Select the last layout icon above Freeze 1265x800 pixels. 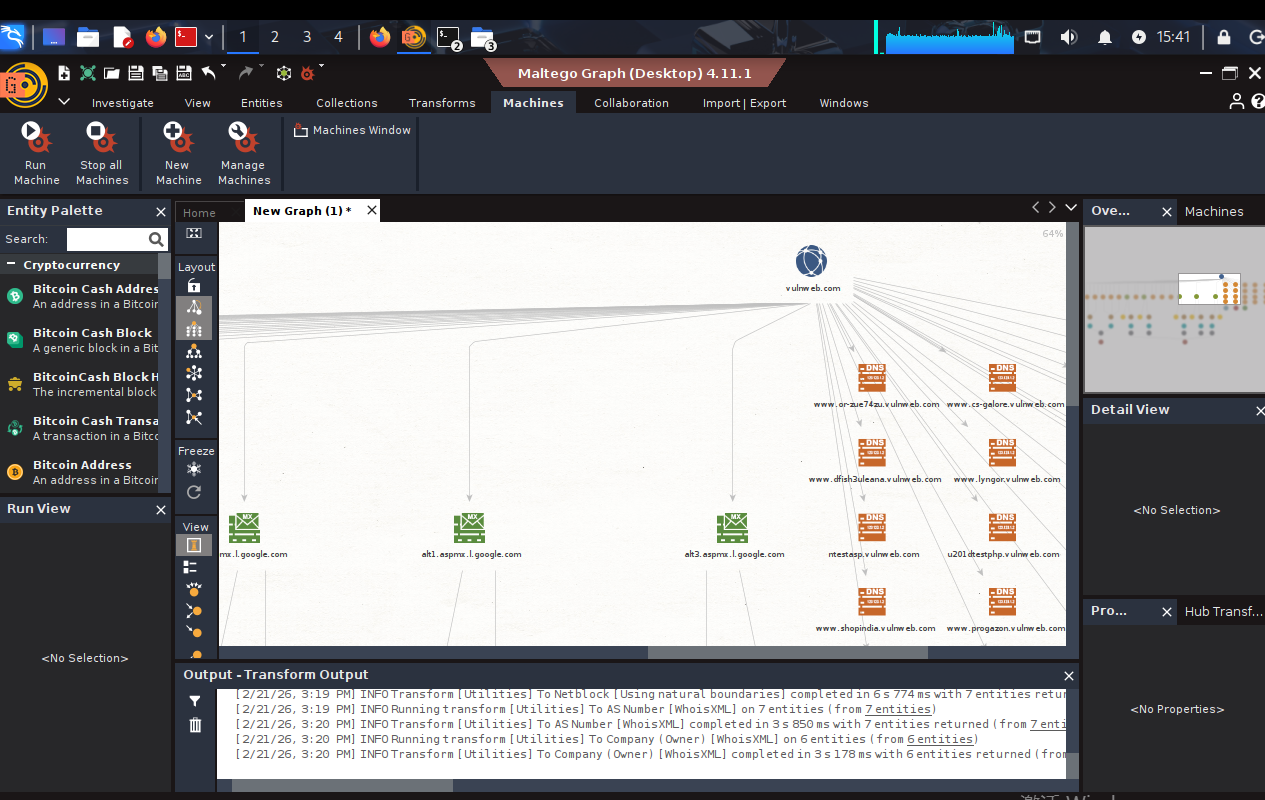194,418
